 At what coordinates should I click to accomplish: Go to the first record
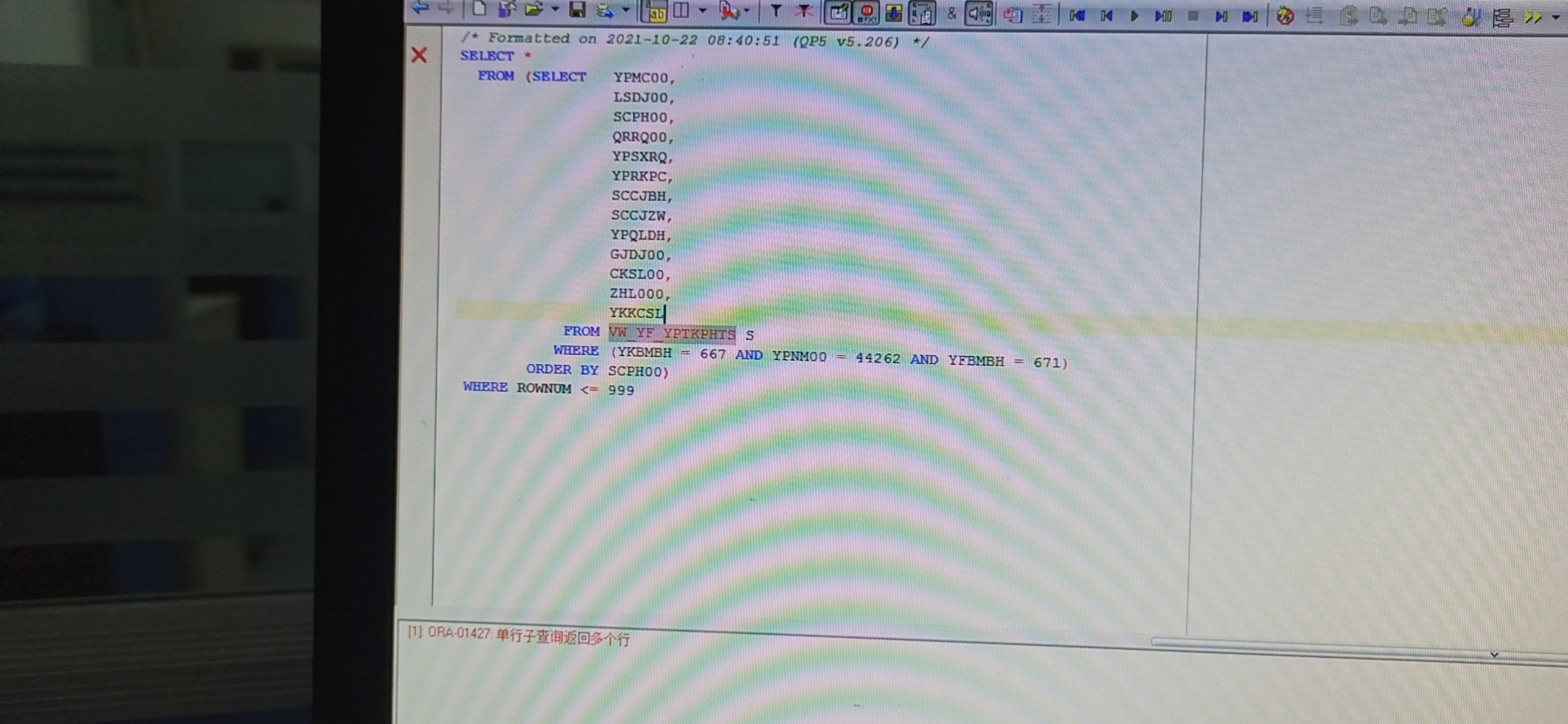[1077, 16]
